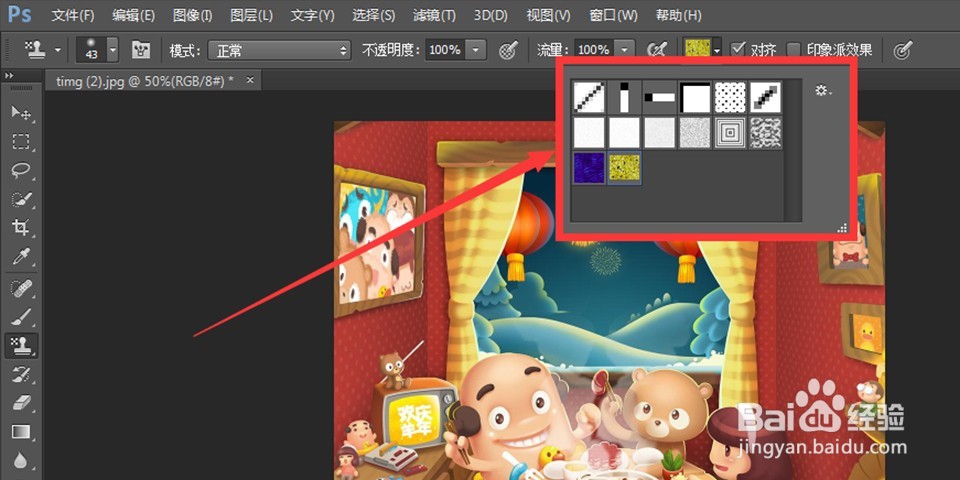The width and height of the screenshot is (960, 480).
Task: Select the Rectangular Marquee tool
Action: click(21, 142)
